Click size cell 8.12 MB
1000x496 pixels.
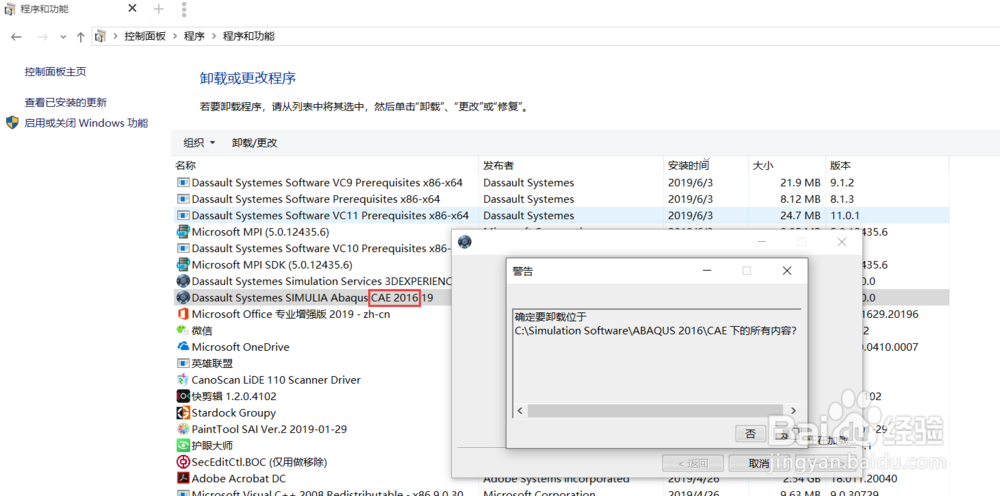pos(800,199)
